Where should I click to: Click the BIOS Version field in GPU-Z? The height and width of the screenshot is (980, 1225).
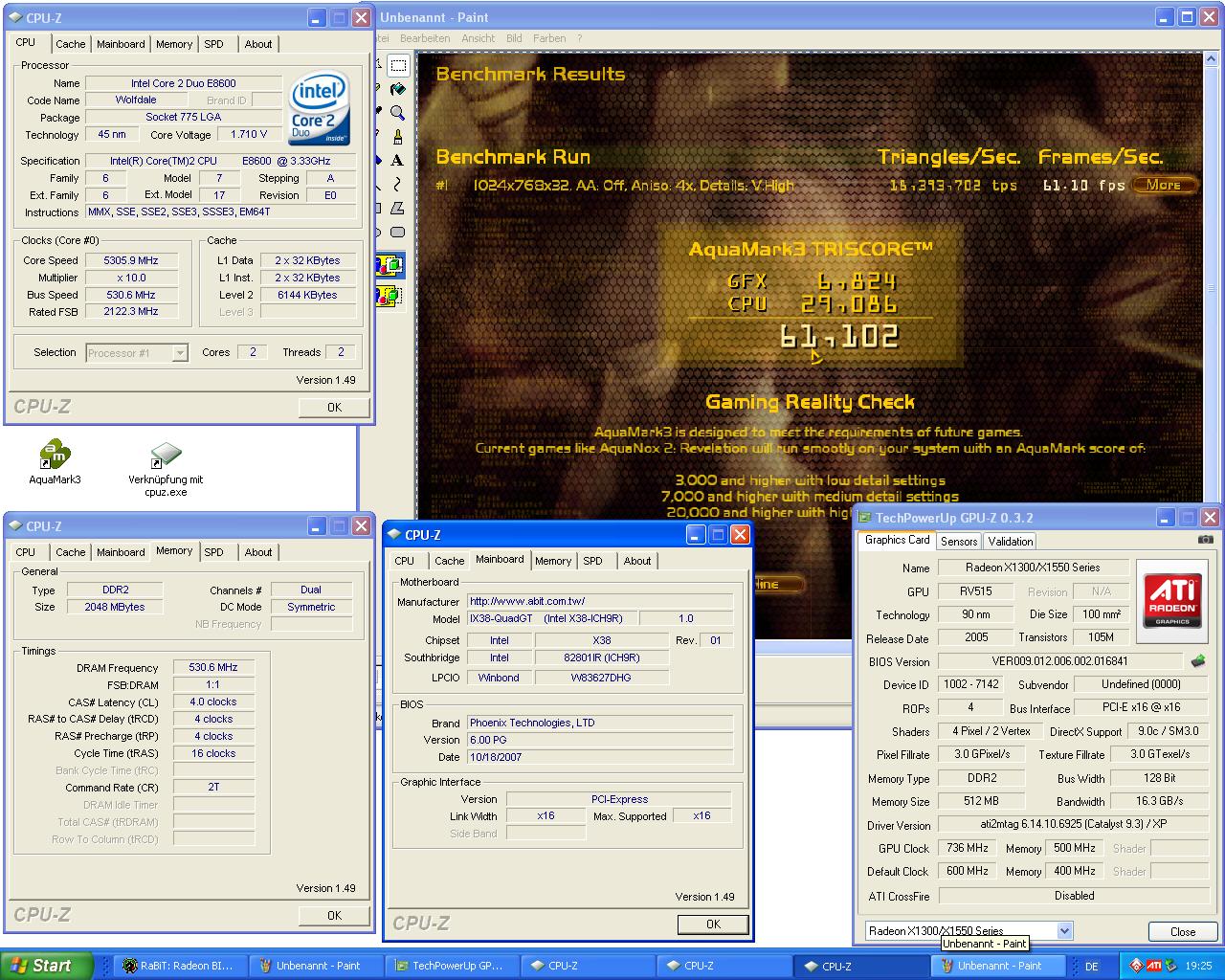(1060, 661)
